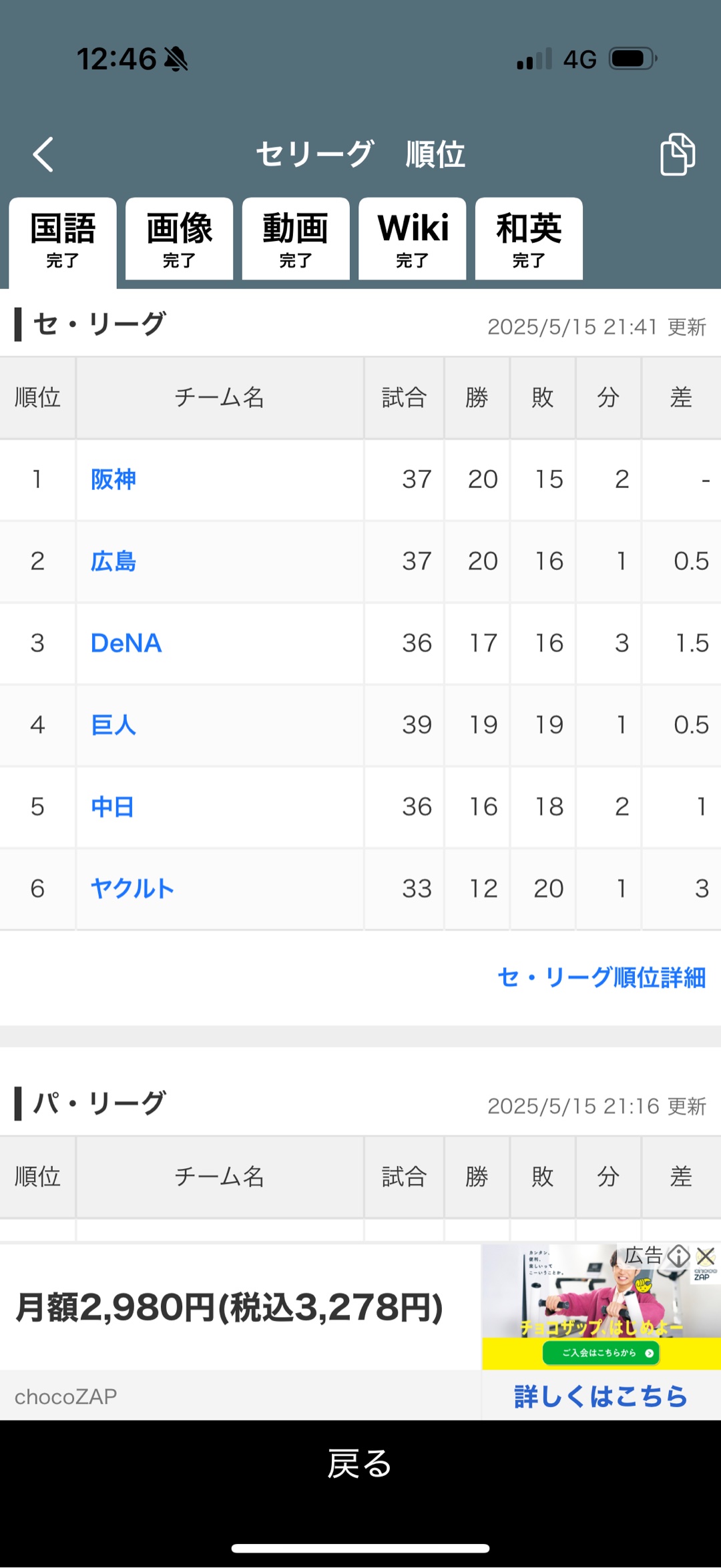The height and width of the screenshot is (1568, 721).
Task: Close the chocoZAP ad with X icon
Action: [x=706, y=1256]
